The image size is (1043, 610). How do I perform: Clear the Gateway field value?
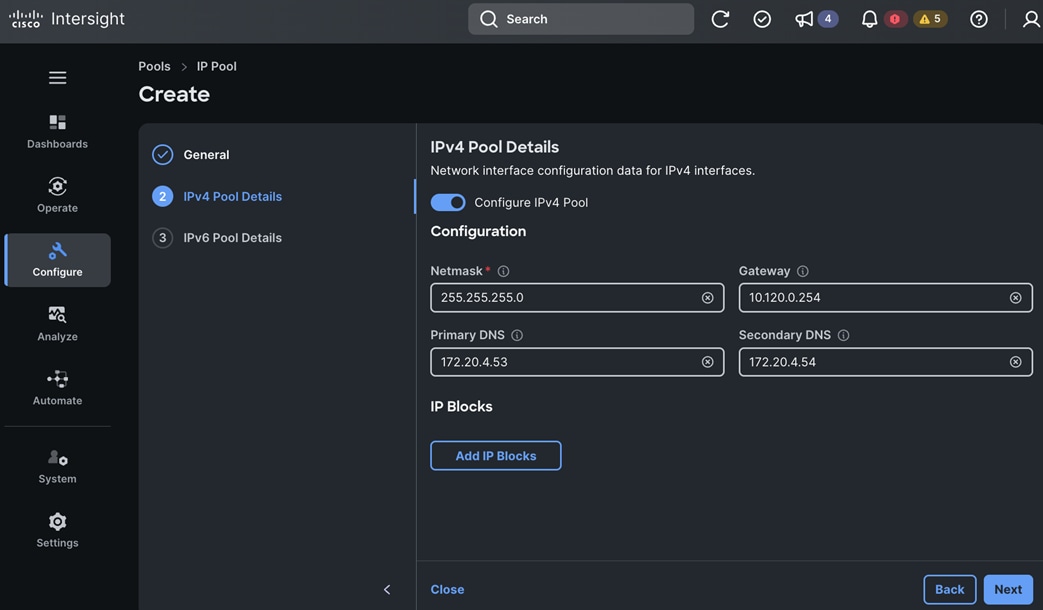click(x=1016, y=298)
